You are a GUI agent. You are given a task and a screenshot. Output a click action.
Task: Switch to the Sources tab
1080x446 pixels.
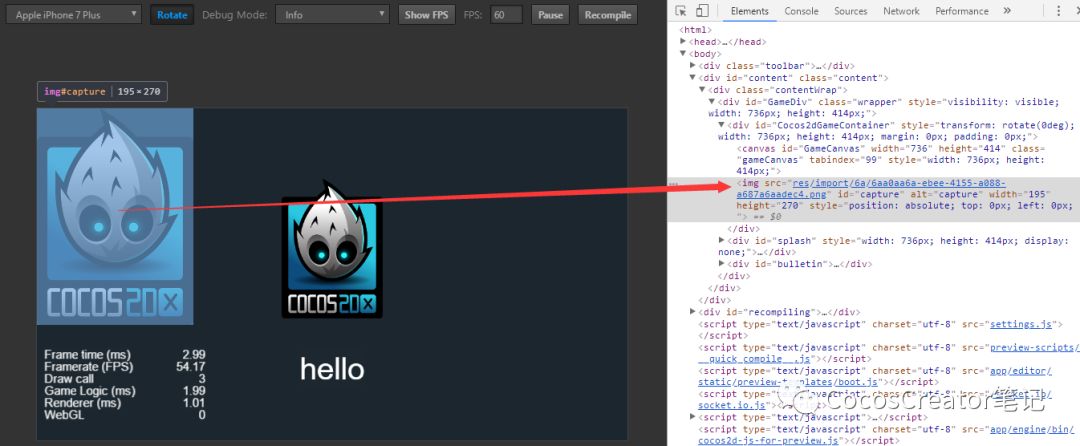click(851, 11)
